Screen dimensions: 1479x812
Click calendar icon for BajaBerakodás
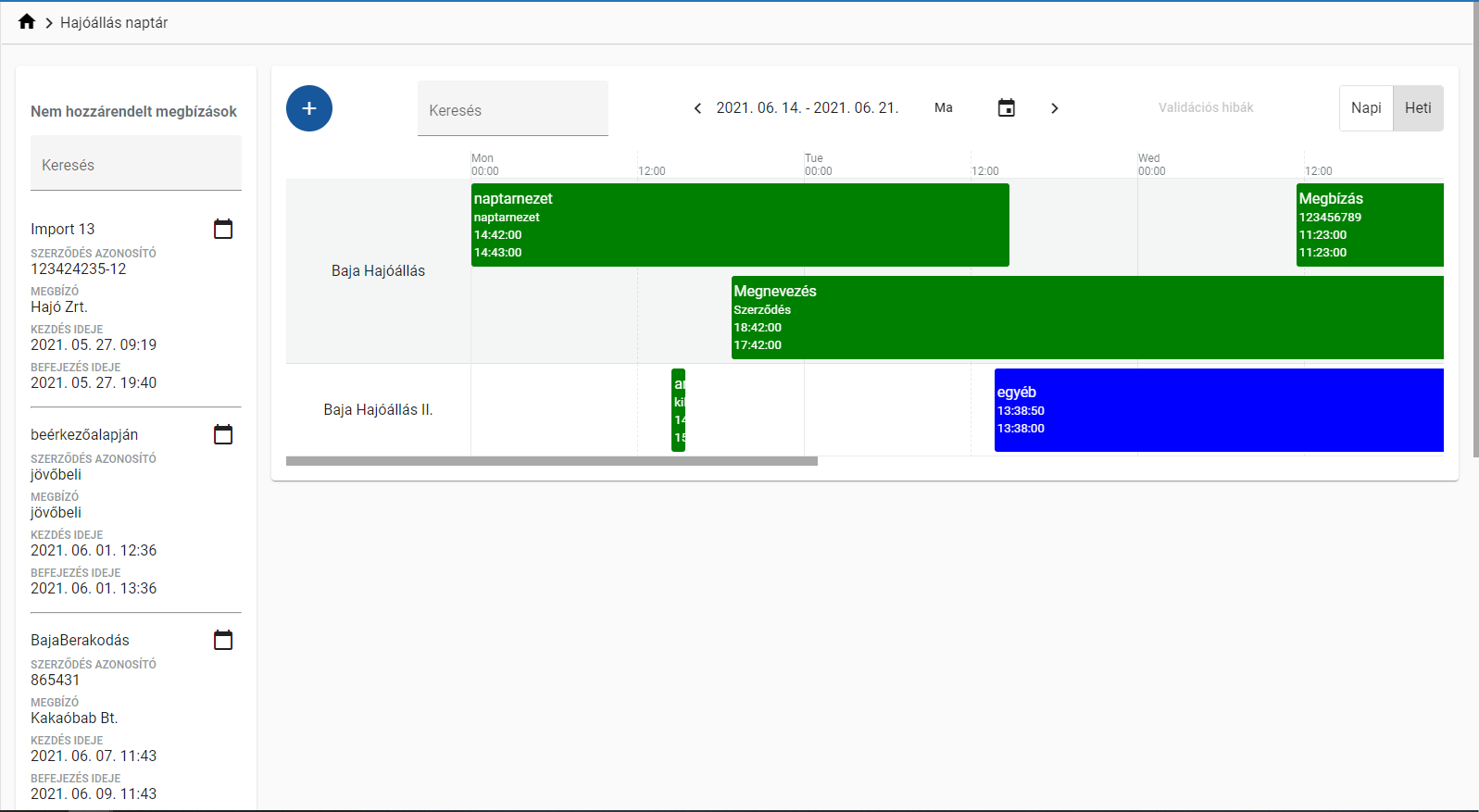(223, 640)
